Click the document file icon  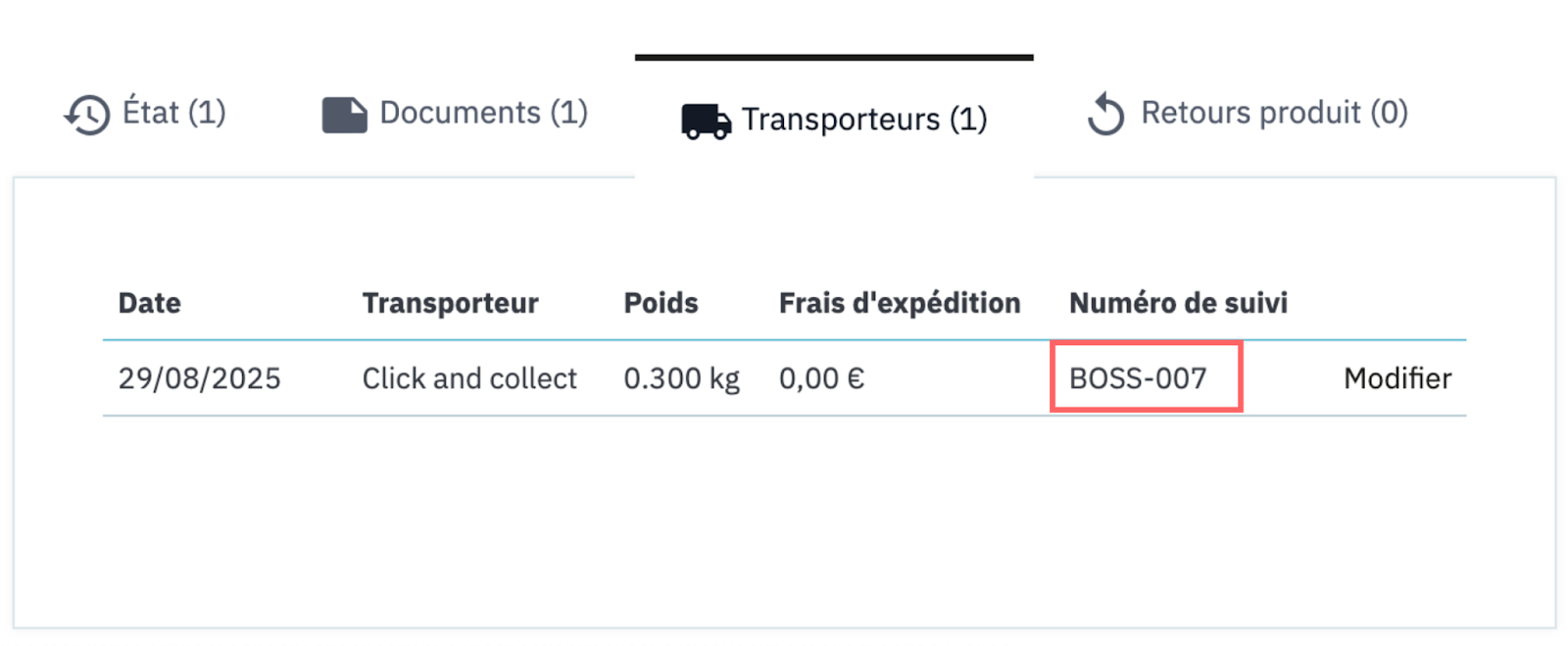(x=344, y=115)
